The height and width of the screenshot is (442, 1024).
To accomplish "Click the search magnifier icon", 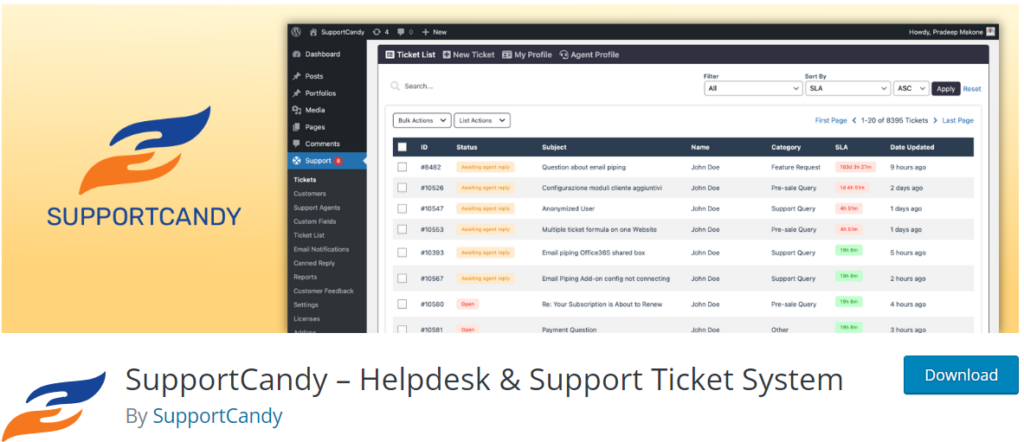I will 395,86.
